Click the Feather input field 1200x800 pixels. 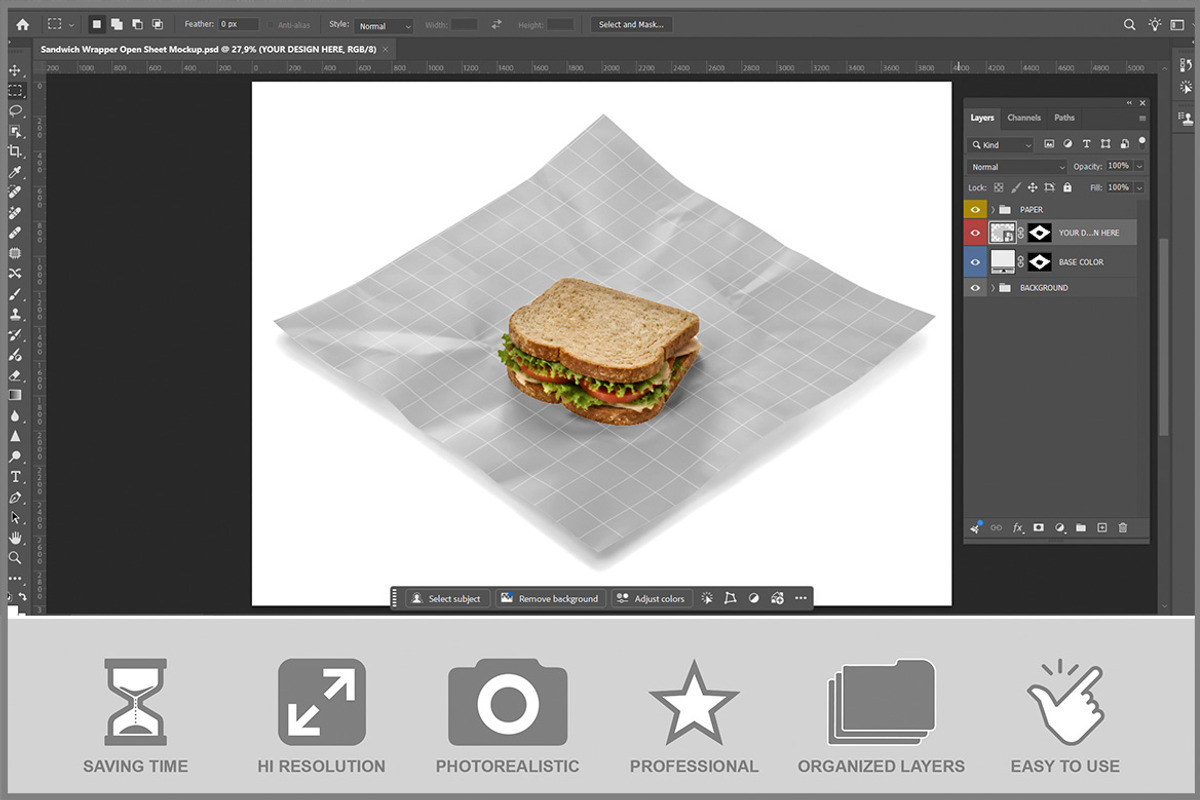pos(239,24)
